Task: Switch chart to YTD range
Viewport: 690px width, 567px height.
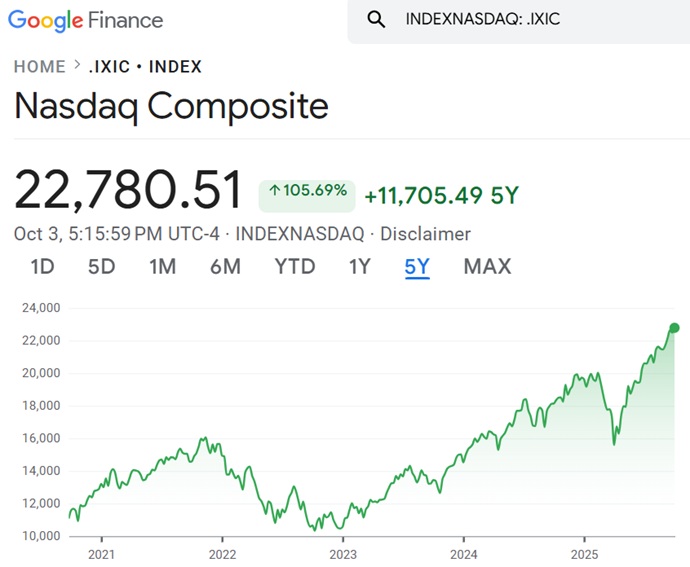Action: [x=295, y=266]
